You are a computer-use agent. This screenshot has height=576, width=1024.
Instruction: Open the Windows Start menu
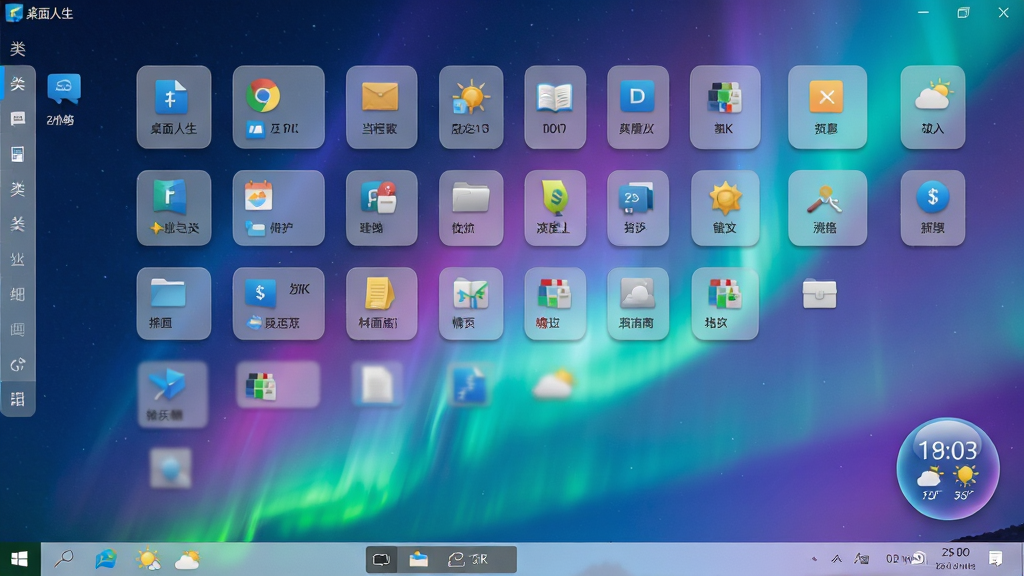click(20, 559)
